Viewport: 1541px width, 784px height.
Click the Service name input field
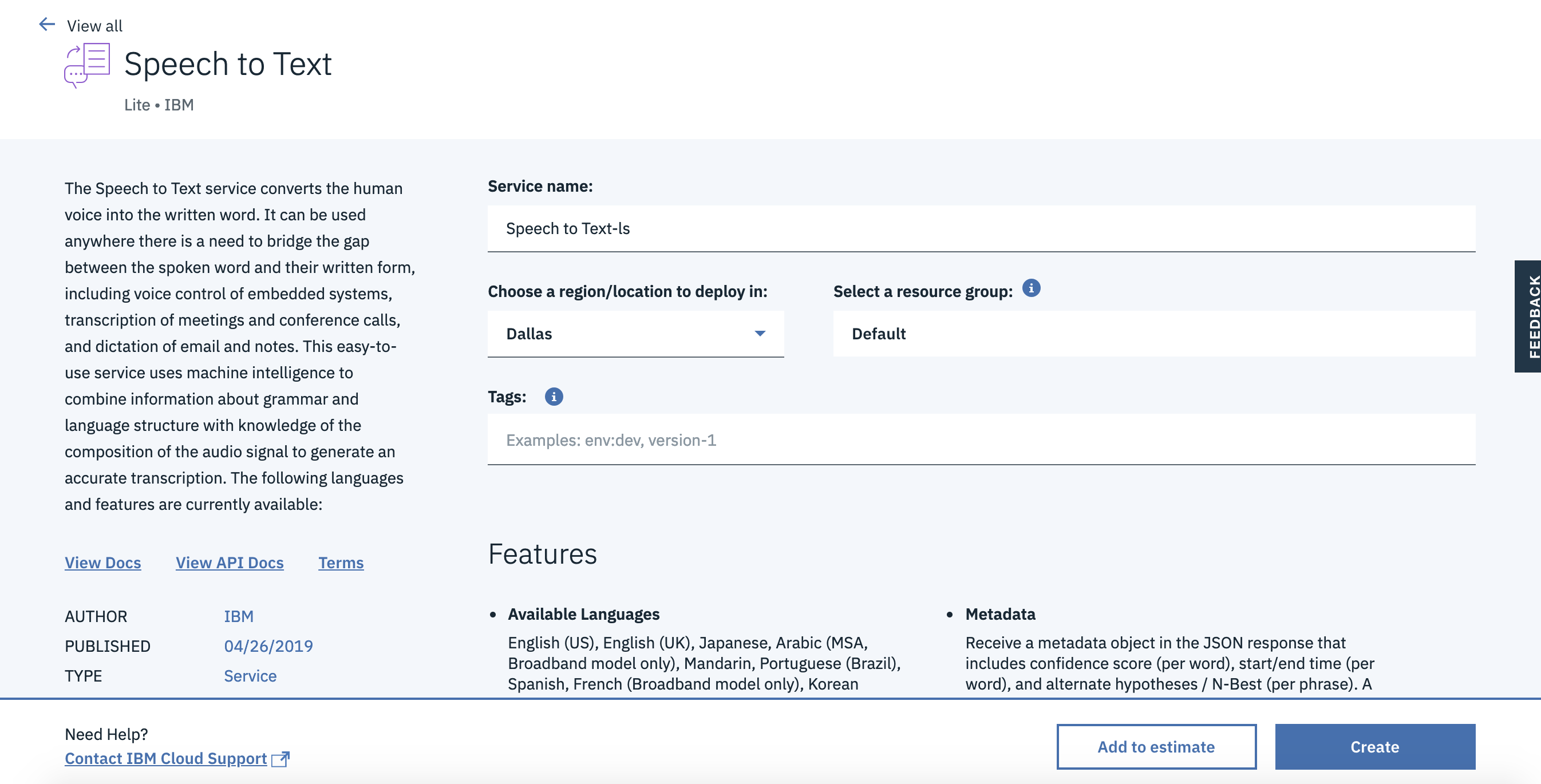coord(981,228)
